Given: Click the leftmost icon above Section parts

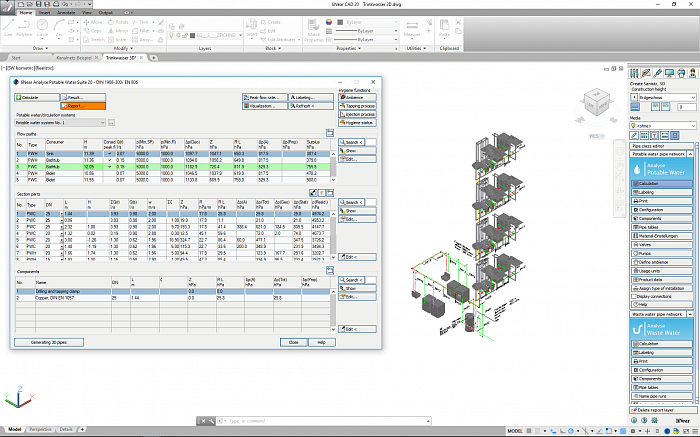Looking at the screenshot, I should [313, 193].
